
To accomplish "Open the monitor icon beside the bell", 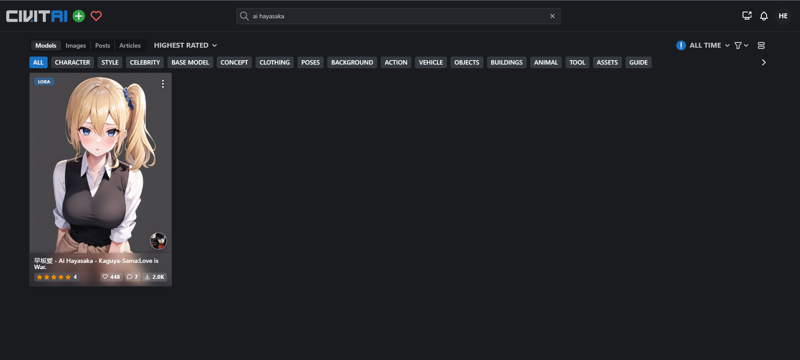I will pyautogui.click(x=747, y=16).
